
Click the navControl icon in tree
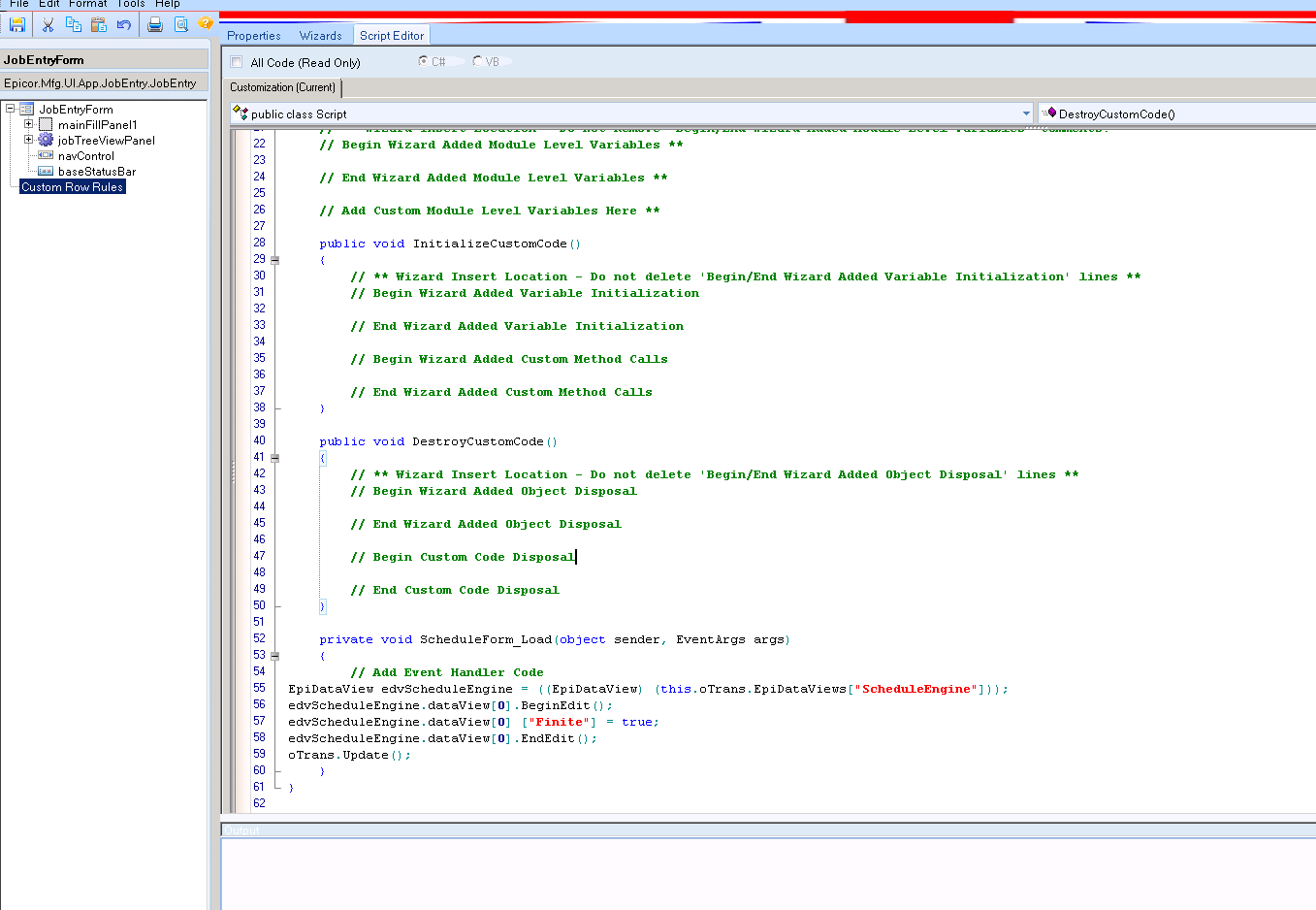(x=46, y=155)
